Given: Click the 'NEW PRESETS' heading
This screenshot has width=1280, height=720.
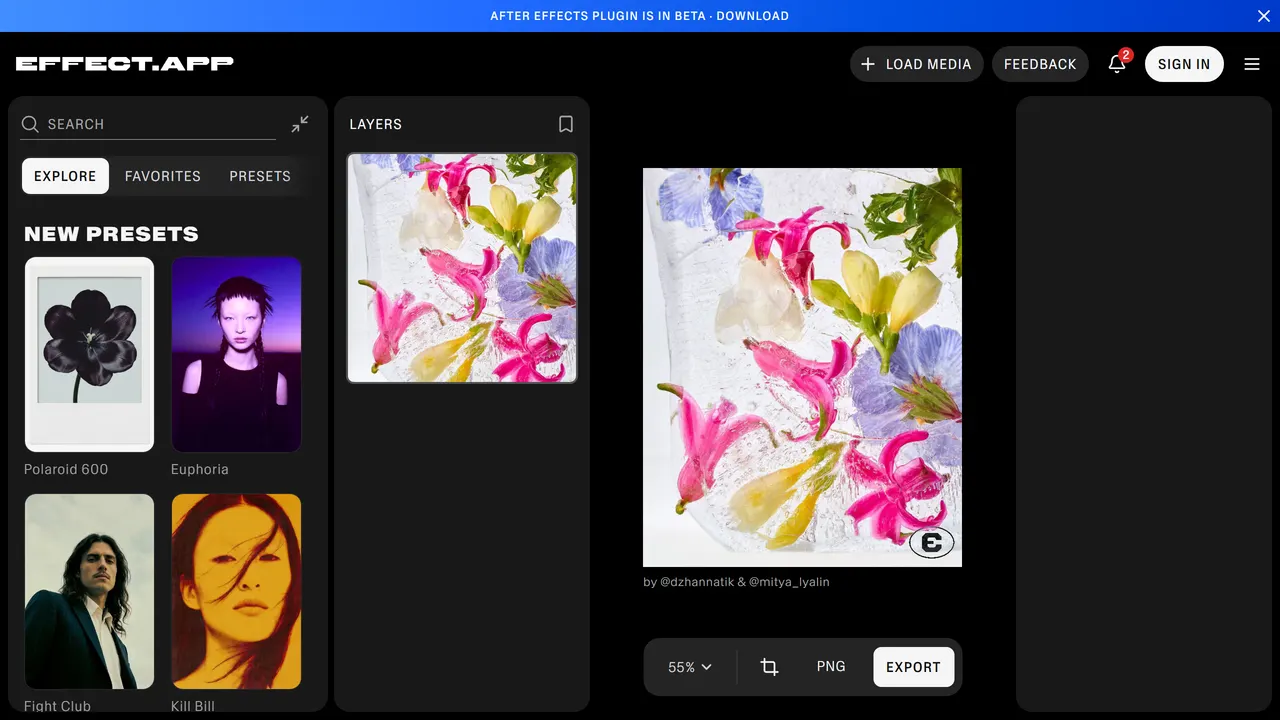Looking at the screenshot, I should coord(111,234).
